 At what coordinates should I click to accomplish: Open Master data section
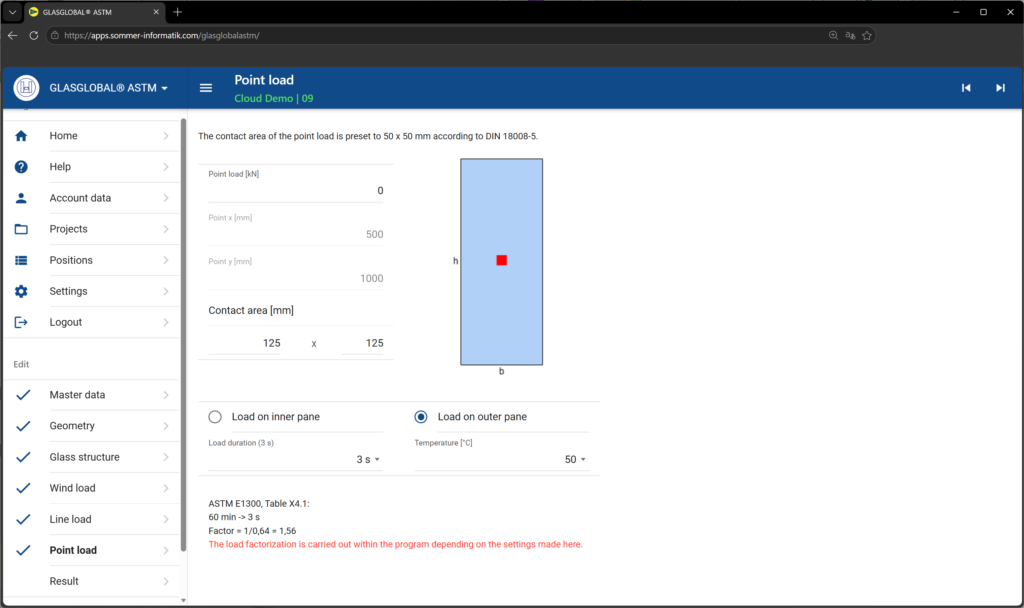[x=91, y=395]
